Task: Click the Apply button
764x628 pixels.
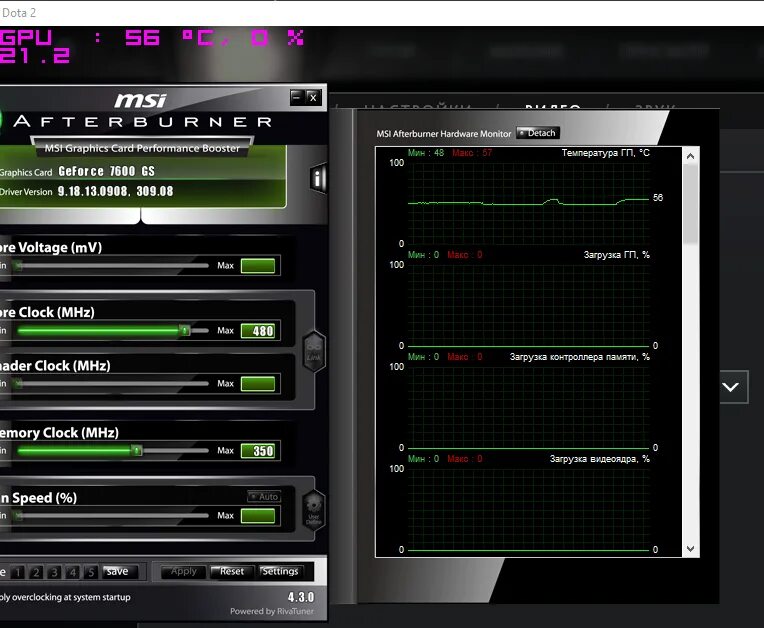Action: pyautogui.click(x=183, y=571)
